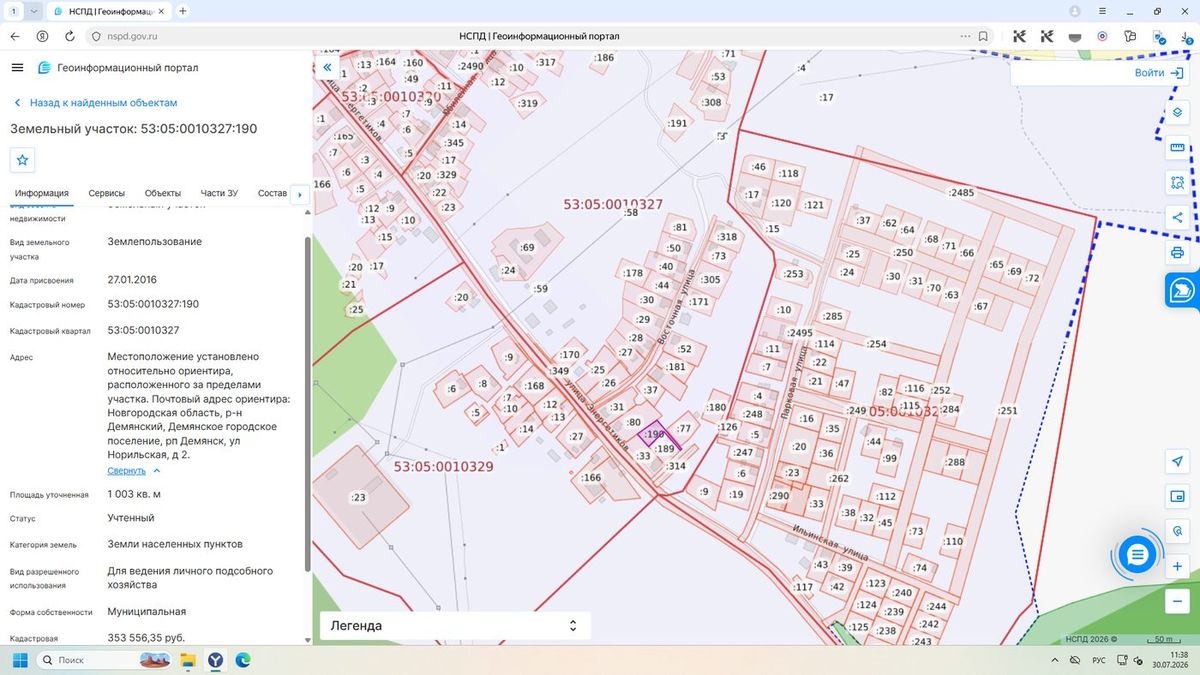The height and width of the screenshot is (675, 1200).
Task: Select the ruler measurement tool
Action: (x=1177, y=148)
